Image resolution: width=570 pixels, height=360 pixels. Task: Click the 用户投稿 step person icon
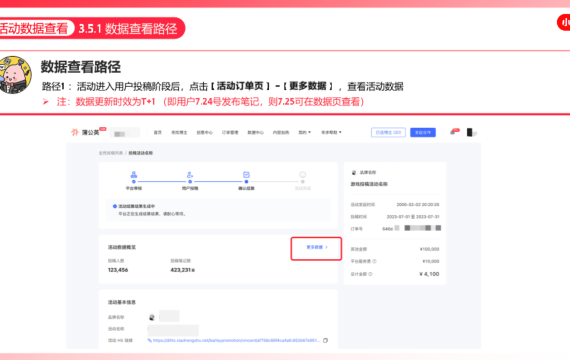pyautogui.click(x=190, y=175)
